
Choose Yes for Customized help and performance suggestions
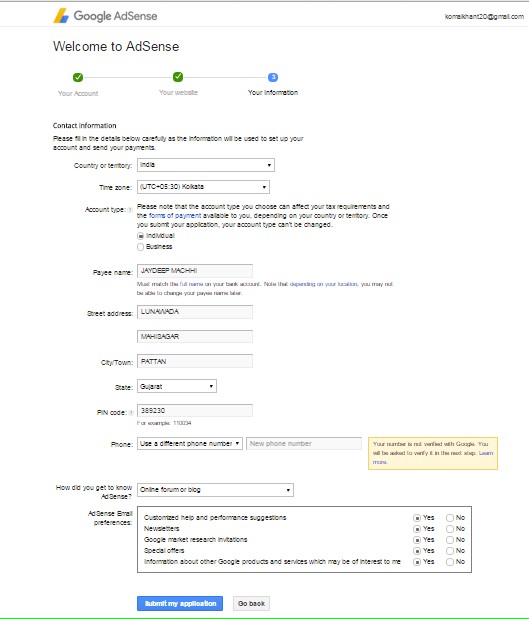416,518
